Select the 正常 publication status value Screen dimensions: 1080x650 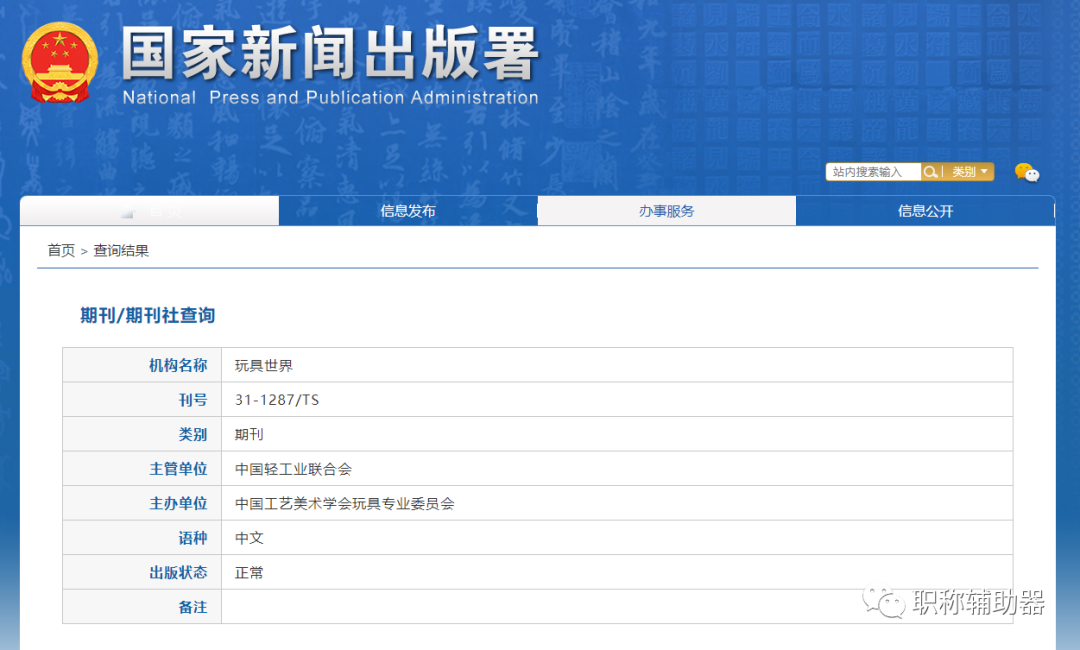[248, 572]
